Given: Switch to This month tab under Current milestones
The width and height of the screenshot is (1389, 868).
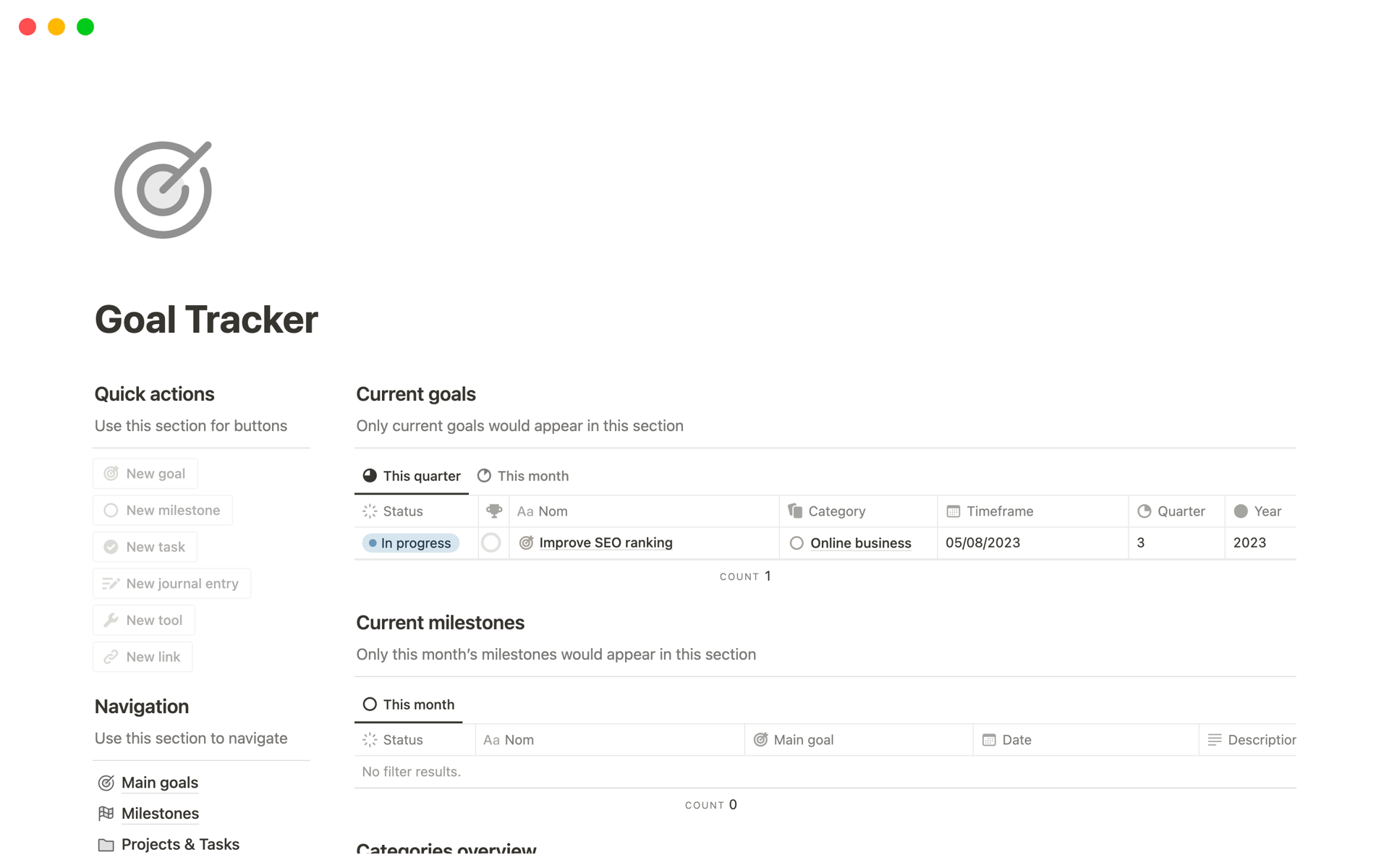Looking at the screenshot, I should 410,704.
